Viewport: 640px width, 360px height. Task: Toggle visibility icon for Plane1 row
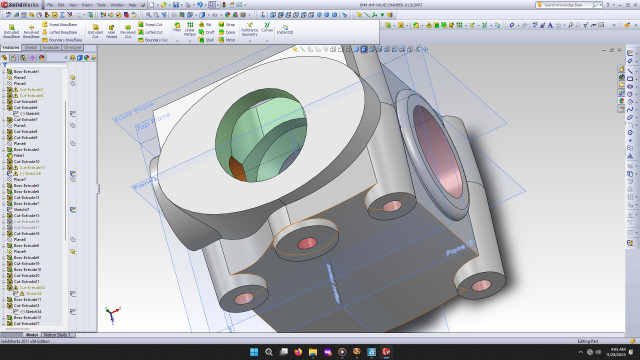click(73, 83)
